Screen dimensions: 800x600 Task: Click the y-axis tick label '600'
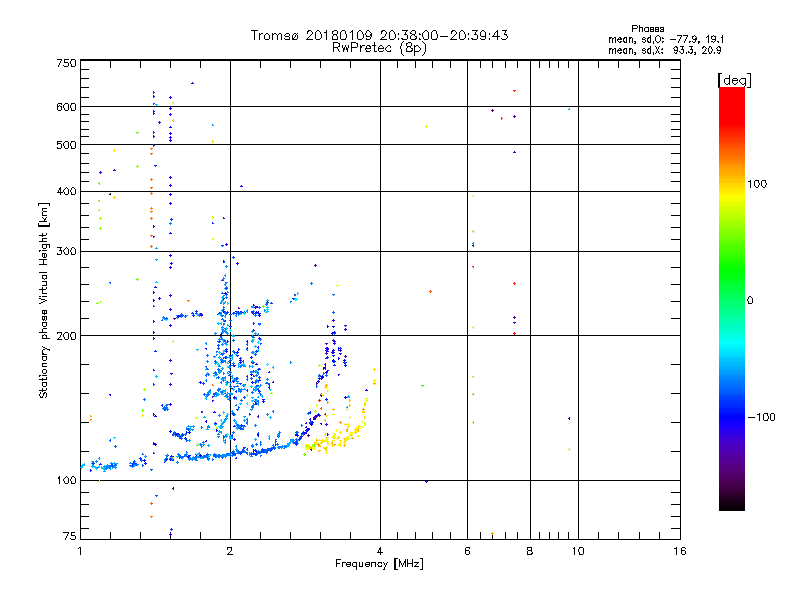click(x=66, y=107)
